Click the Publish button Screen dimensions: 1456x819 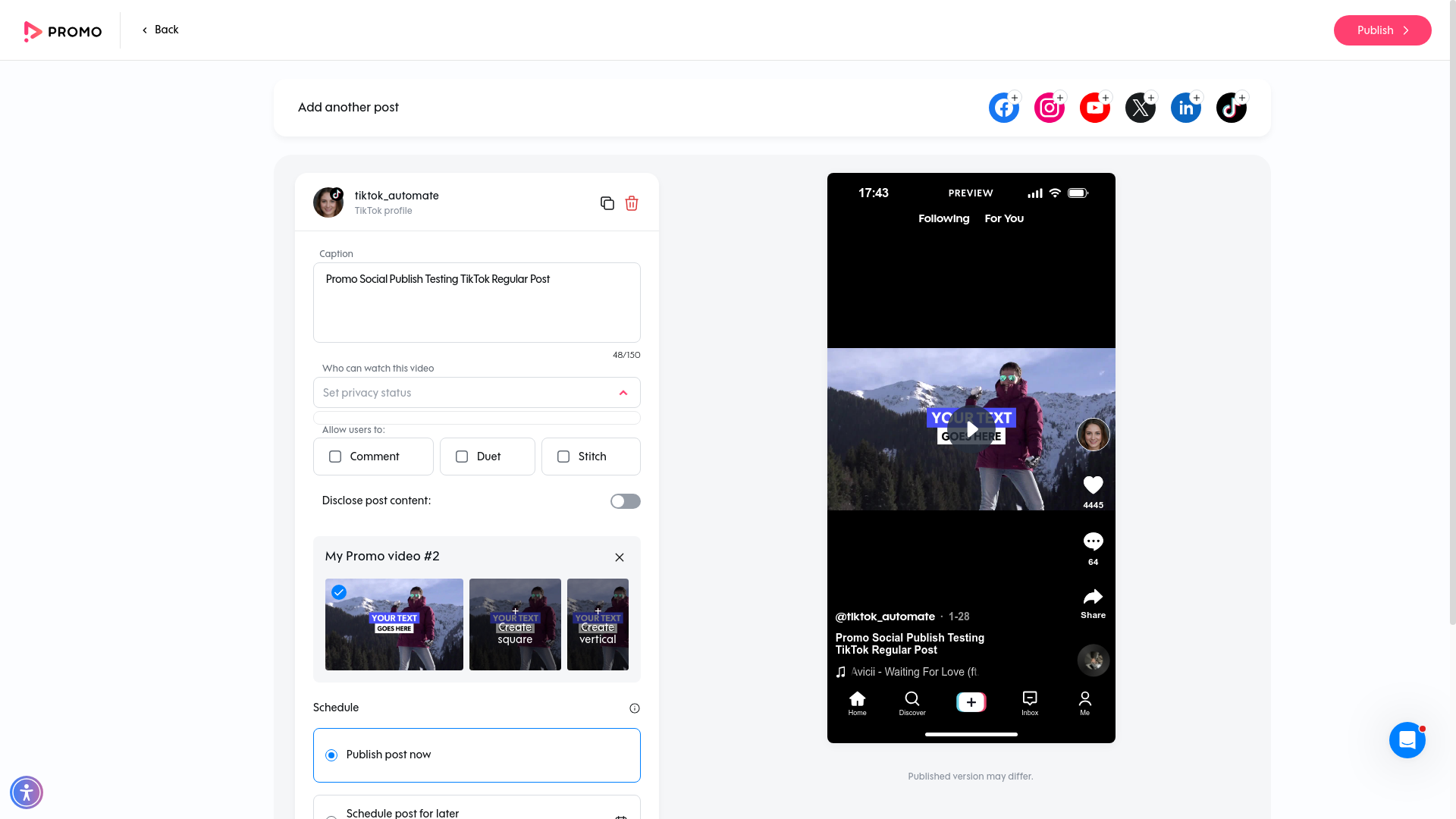click(1382, 30)
